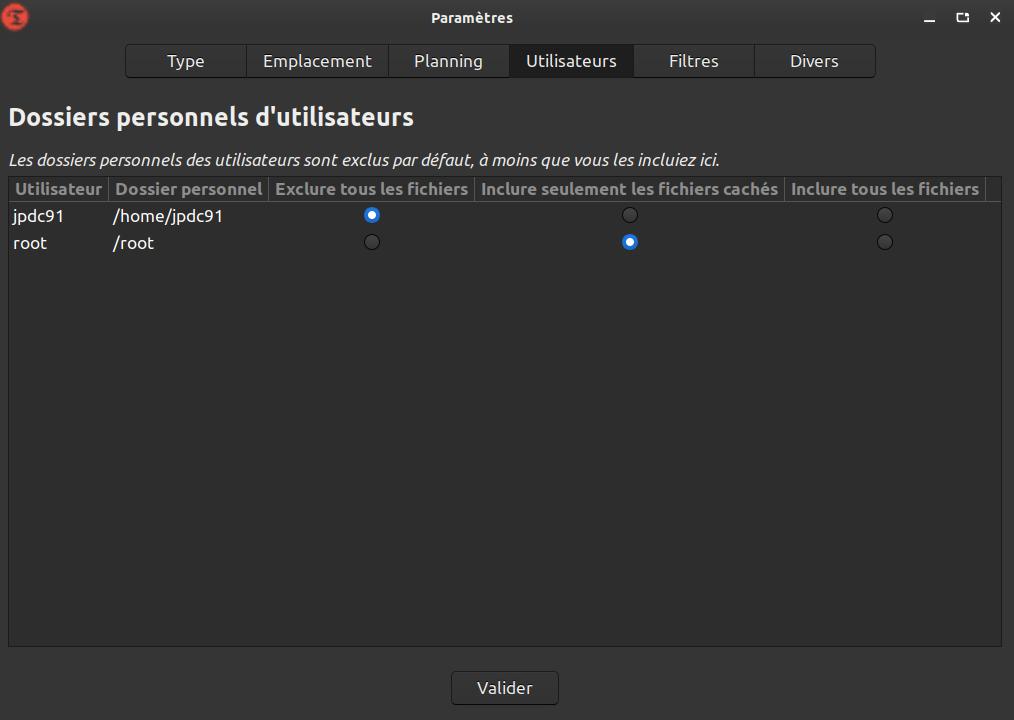Click the /home/jpdc91 path cell

[x=167, y=216]
